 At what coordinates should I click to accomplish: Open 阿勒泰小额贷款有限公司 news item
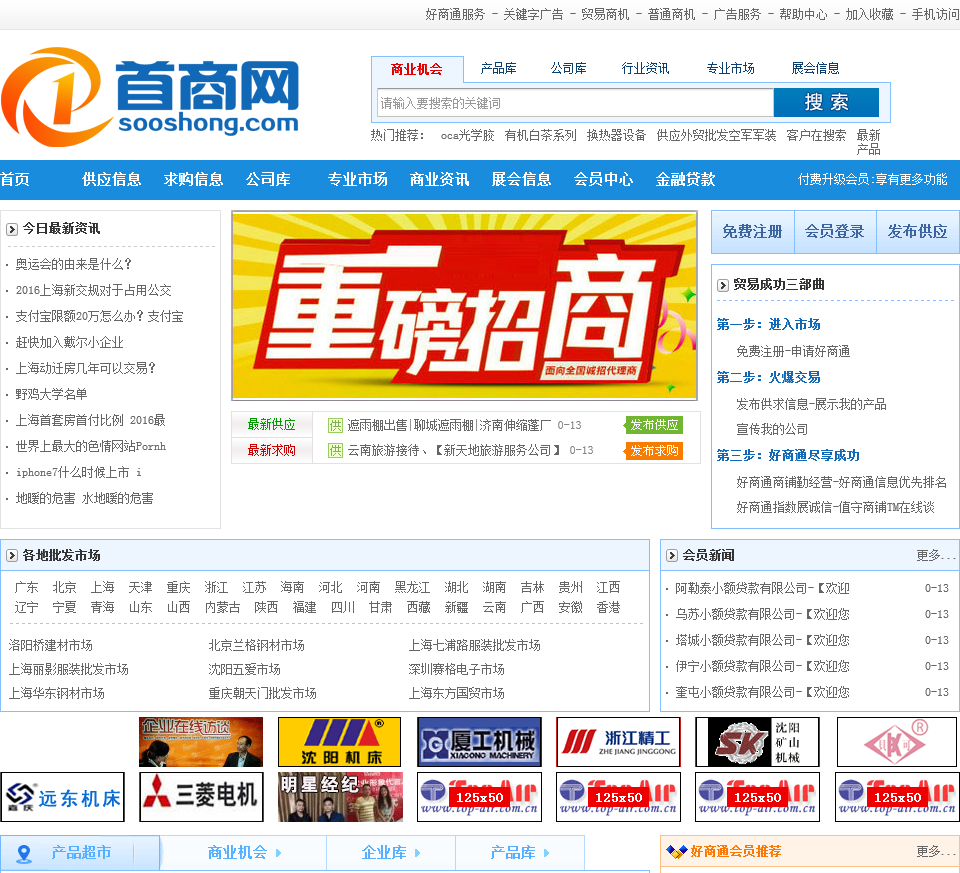(x=762, y=588)
